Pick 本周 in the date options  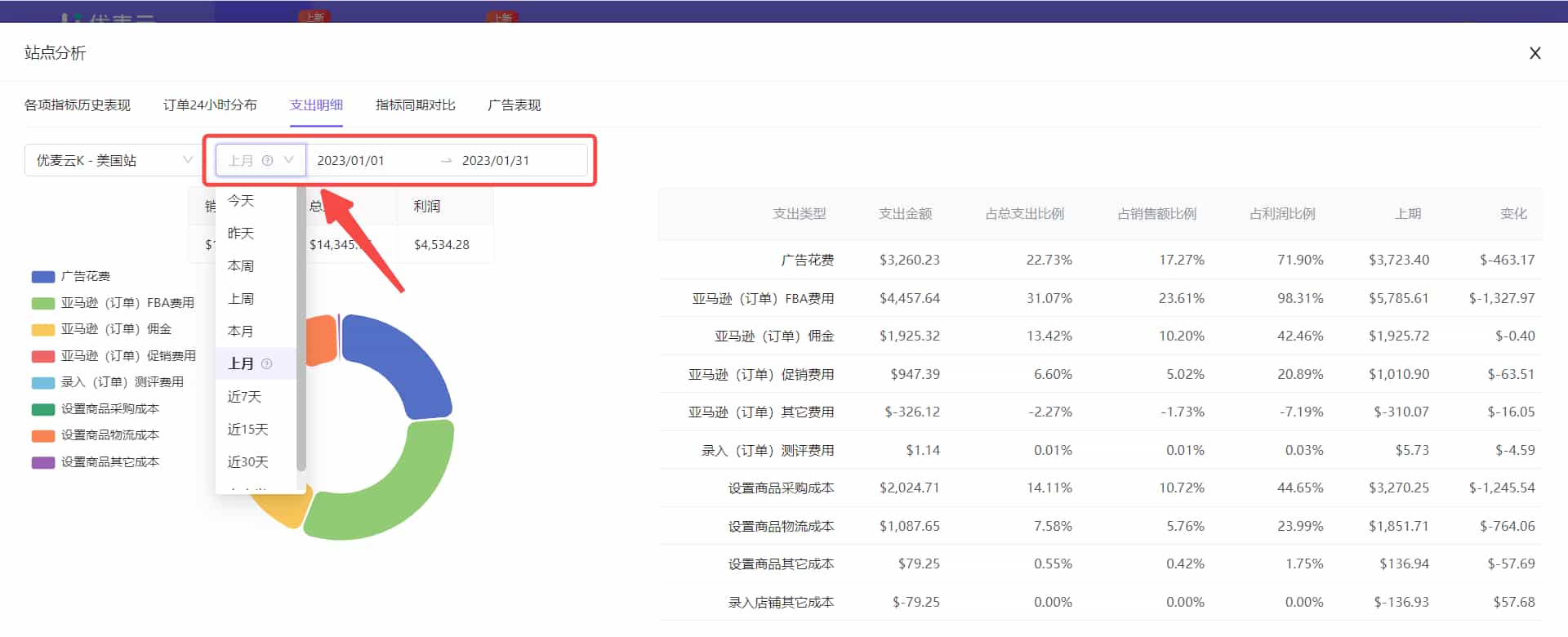(256, 266)
